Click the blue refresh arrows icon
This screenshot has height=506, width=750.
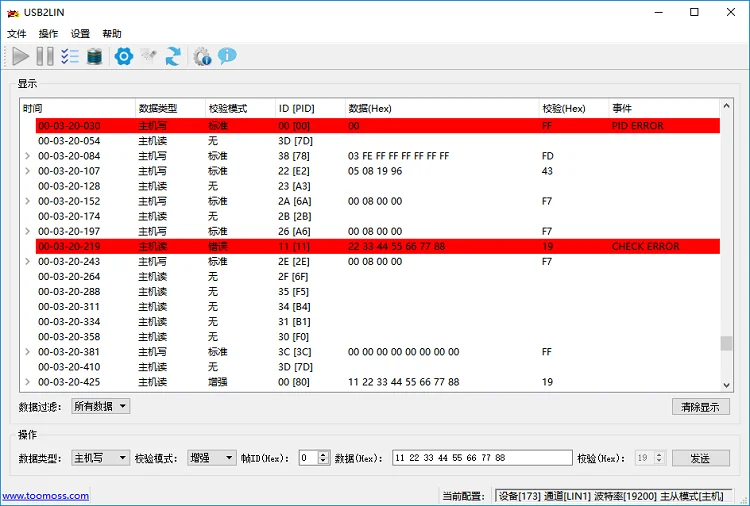click(x=173, y=56)
